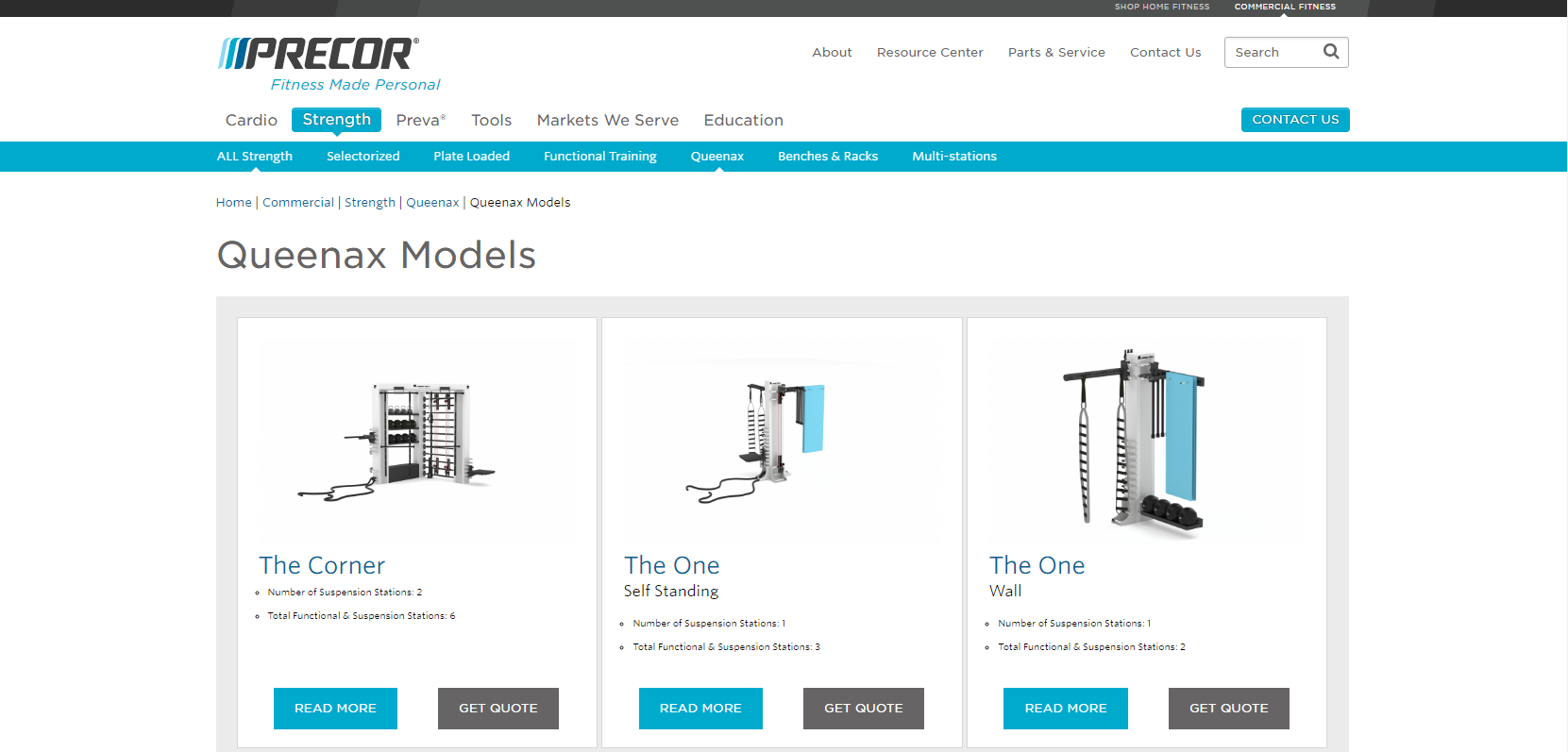Switch to Commercial Fitness in top bar
This screenshot has width=1568, height=752.
pos(1285,7)
